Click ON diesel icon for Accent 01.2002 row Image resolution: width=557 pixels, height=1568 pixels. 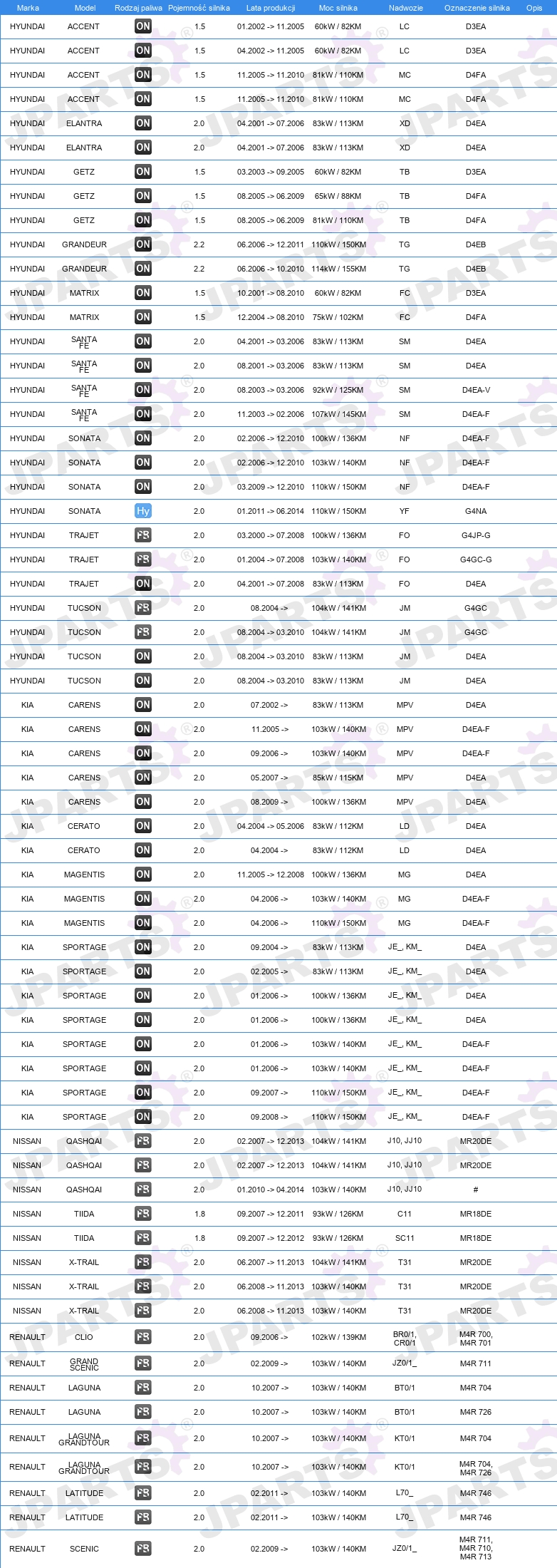[x=143, y=26]
